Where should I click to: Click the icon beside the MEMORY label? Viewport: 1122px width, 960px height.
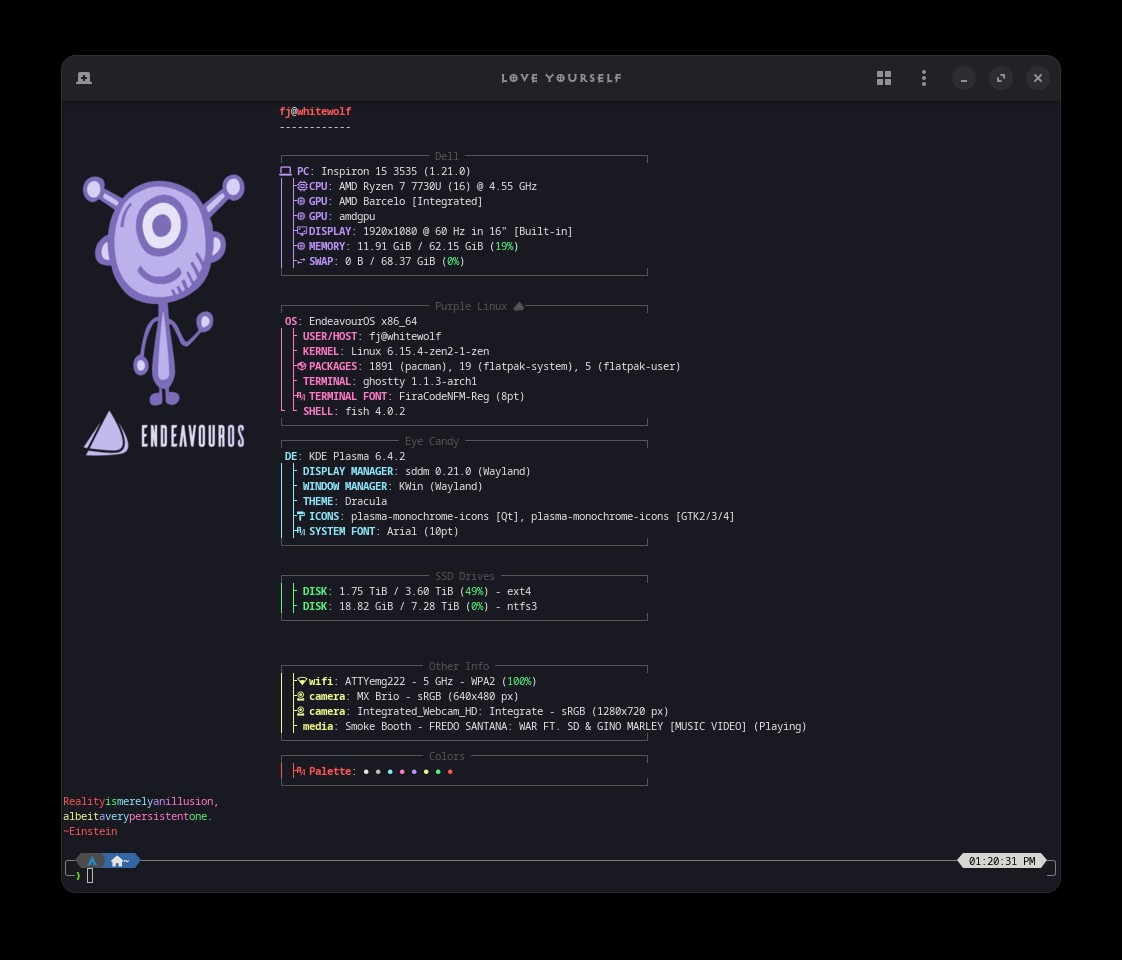pyautogui.click(x=301, y=247)
